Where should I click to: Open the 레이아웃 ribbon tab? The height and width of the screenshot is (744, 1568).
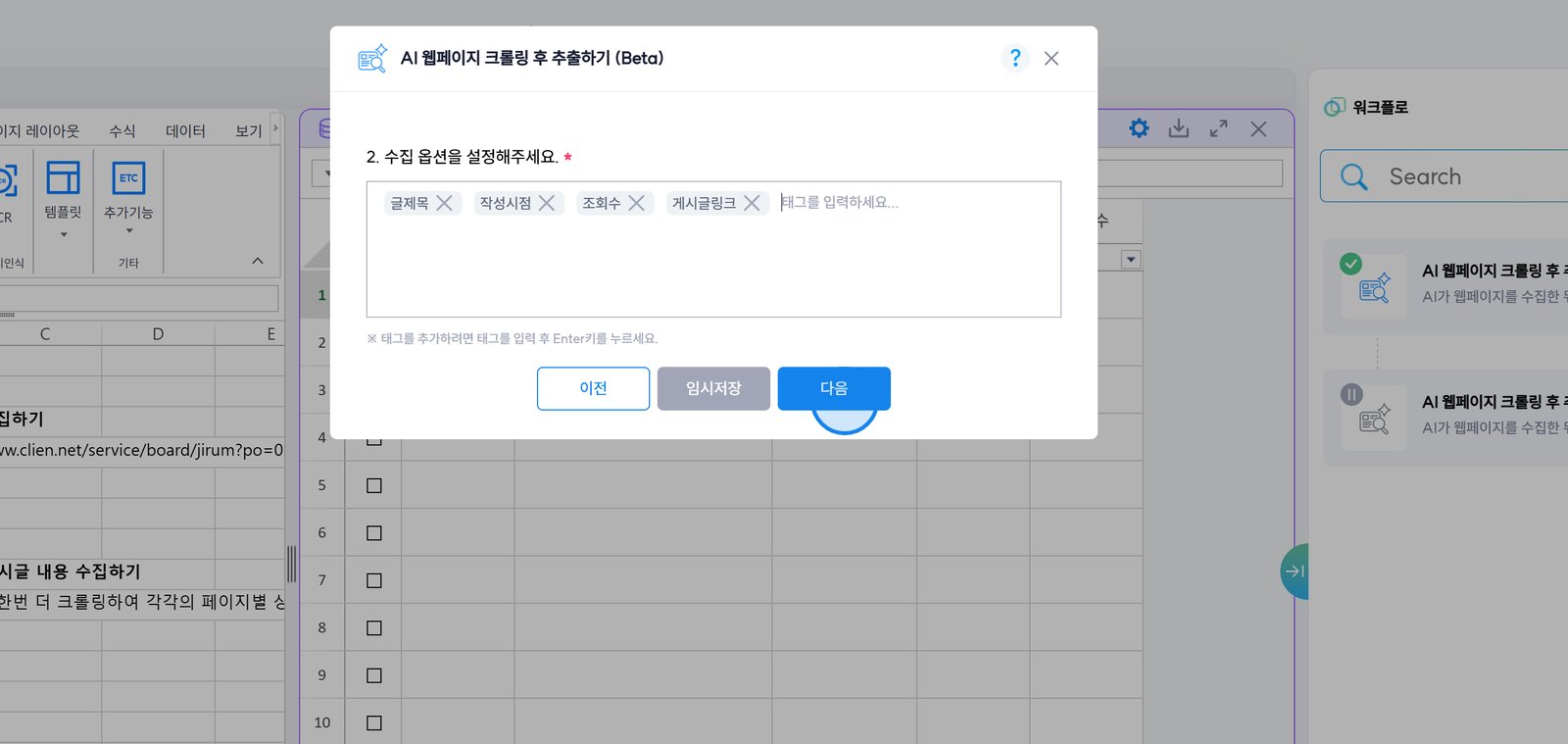pyautogui.click(x=39, y=131)
